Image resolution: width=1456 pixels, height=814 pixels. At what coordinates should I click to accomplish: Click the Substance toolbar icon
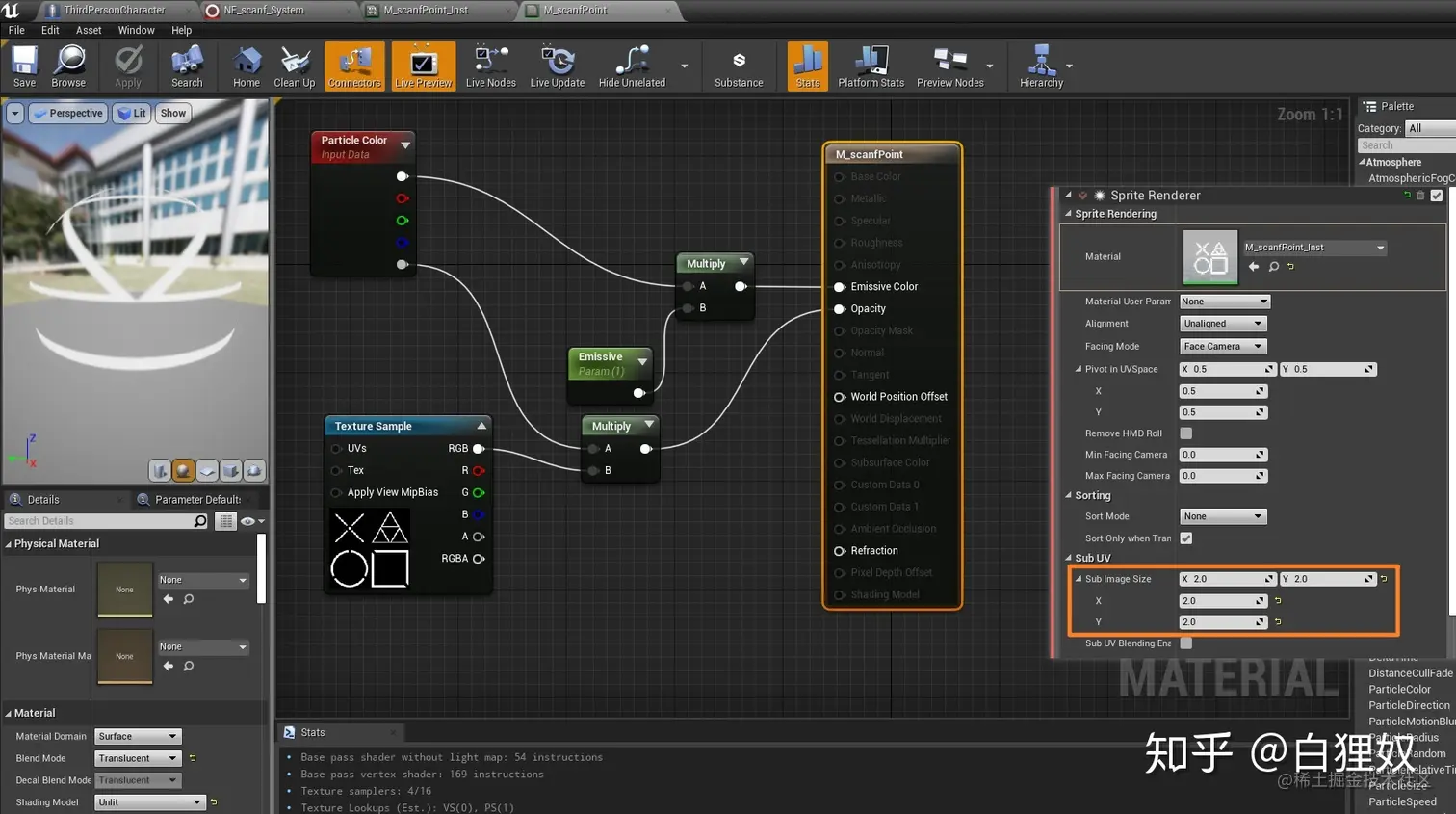[x=739, y=66]
